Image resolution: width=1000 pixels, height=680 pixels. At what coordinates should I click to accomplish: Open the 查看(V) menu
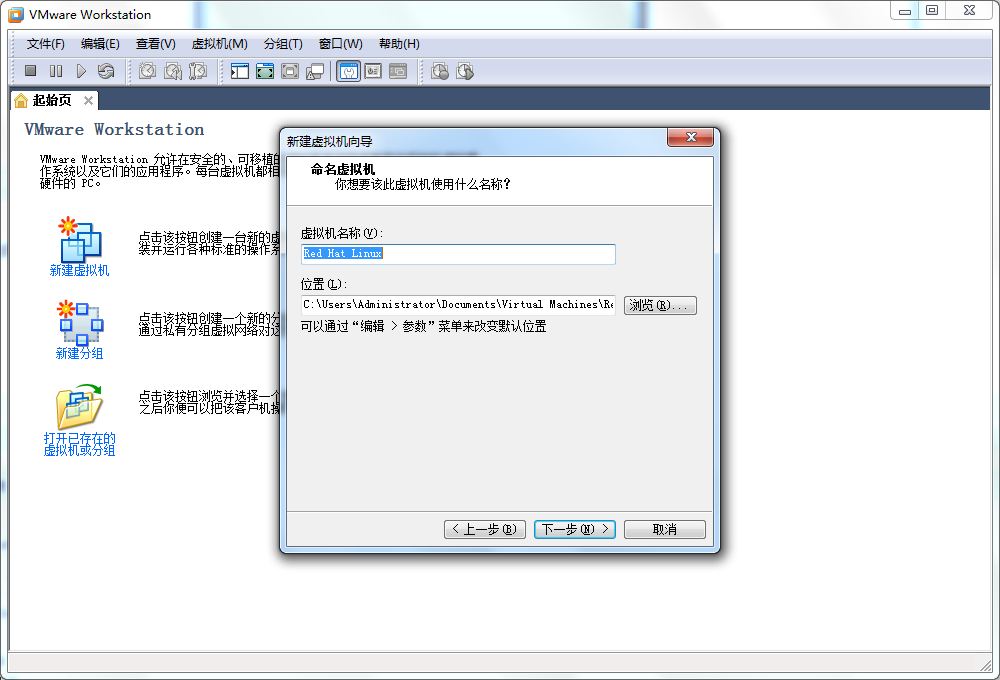(x=156, y=43)
